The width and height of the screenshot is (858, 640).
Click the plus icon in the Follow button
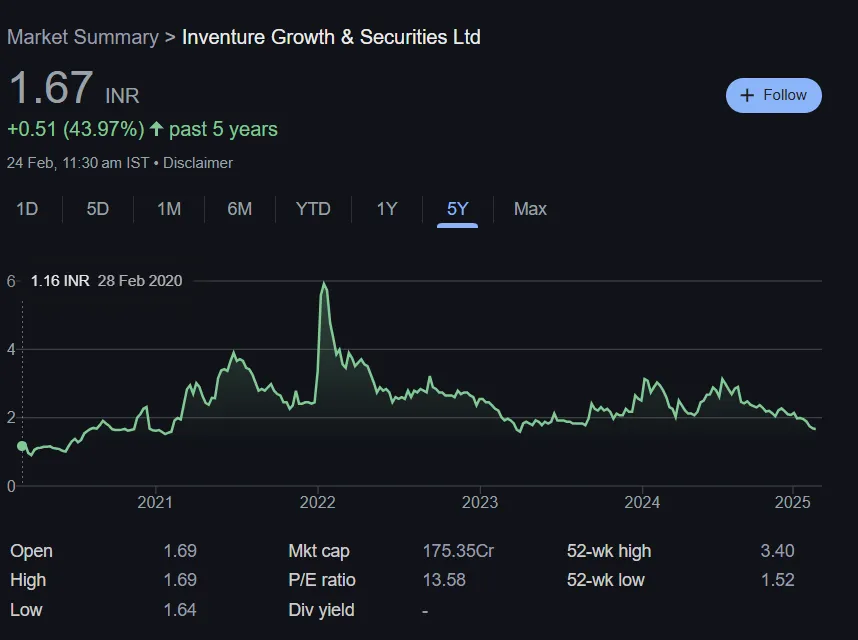(x=746, y=95)
